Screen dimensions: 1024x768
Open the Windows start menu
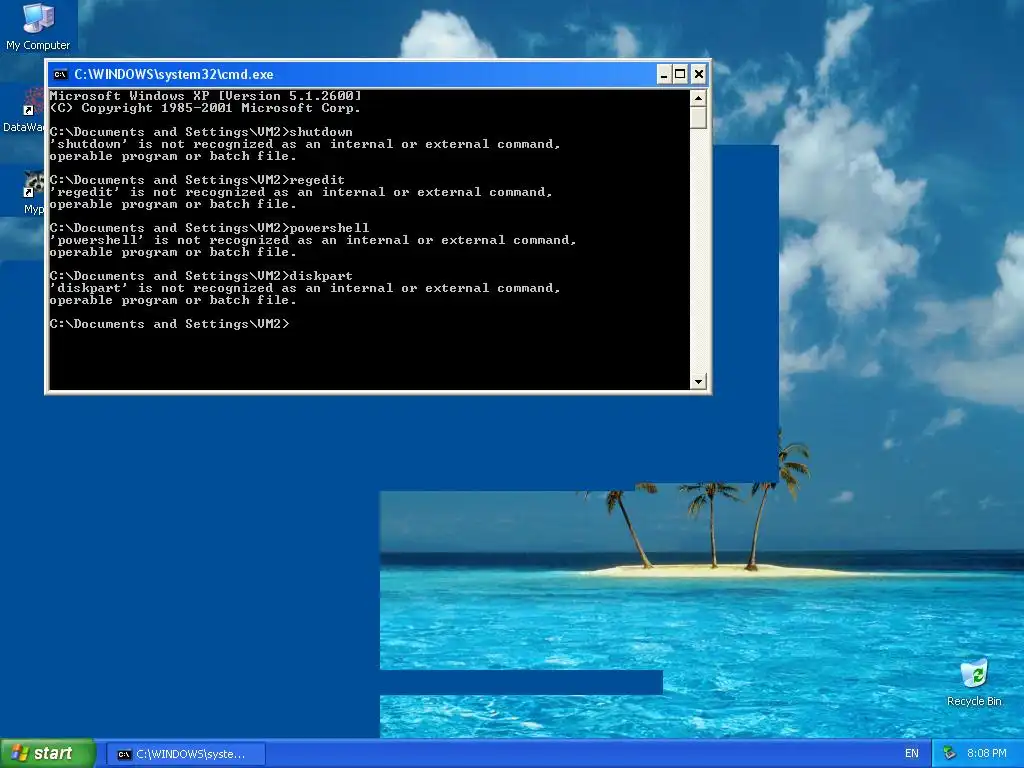48,754
